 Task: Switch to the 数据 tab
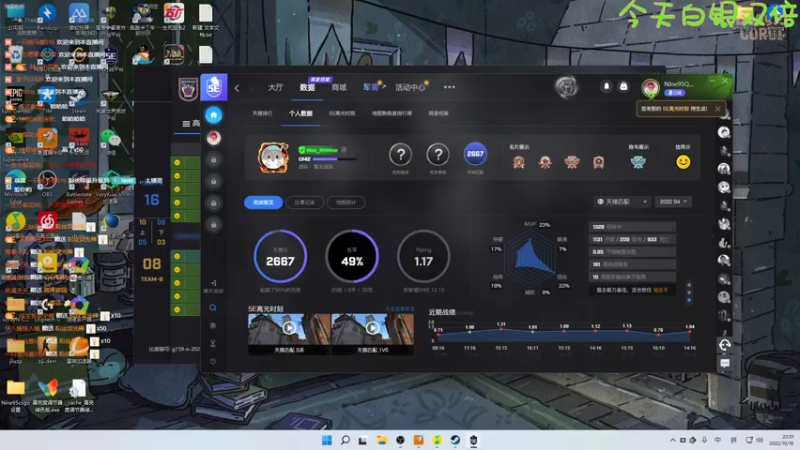pyautogui.click(x=307, y=87)
